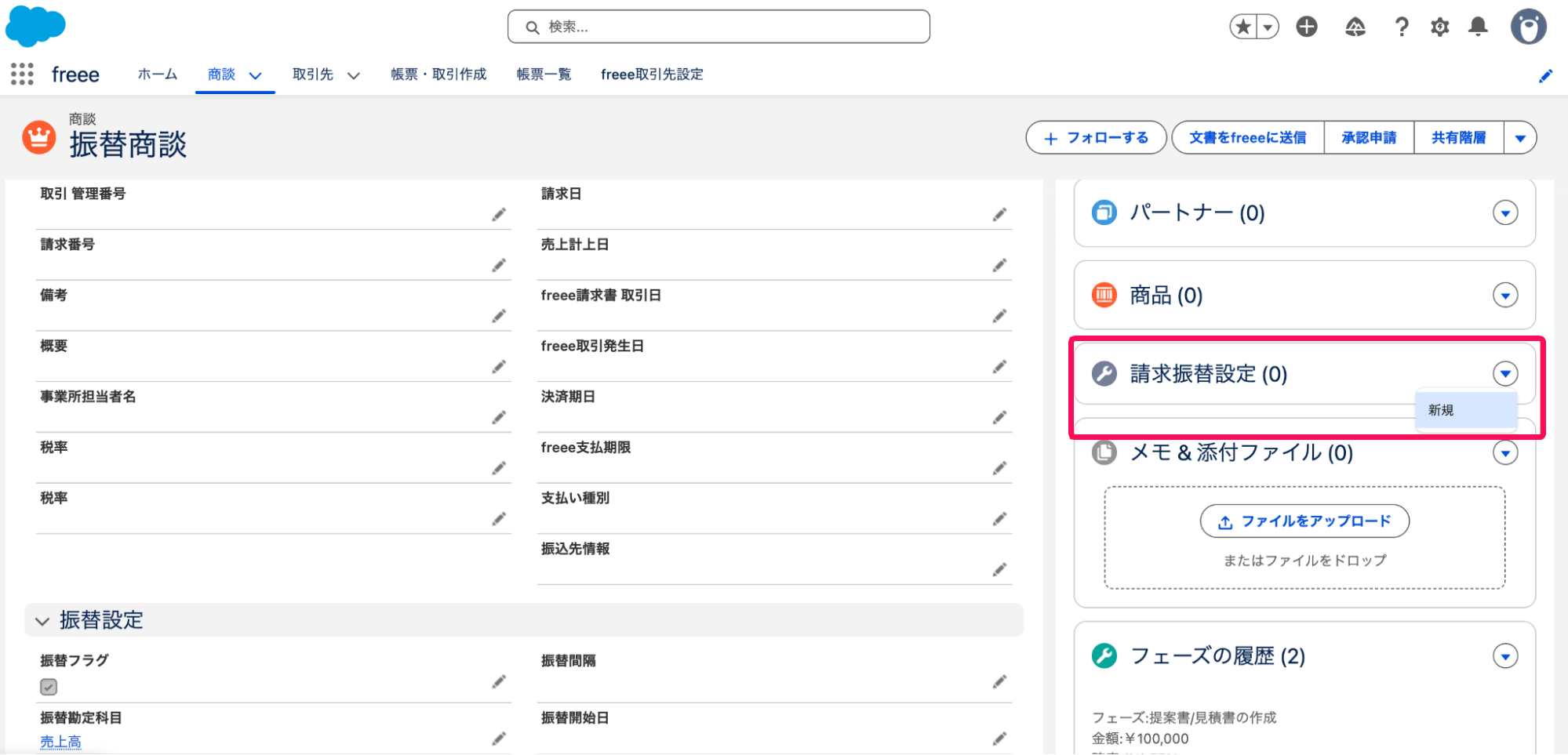Edit the freee支払期限 field
The height and width of the screenshot is (755, 1568).
999,468
